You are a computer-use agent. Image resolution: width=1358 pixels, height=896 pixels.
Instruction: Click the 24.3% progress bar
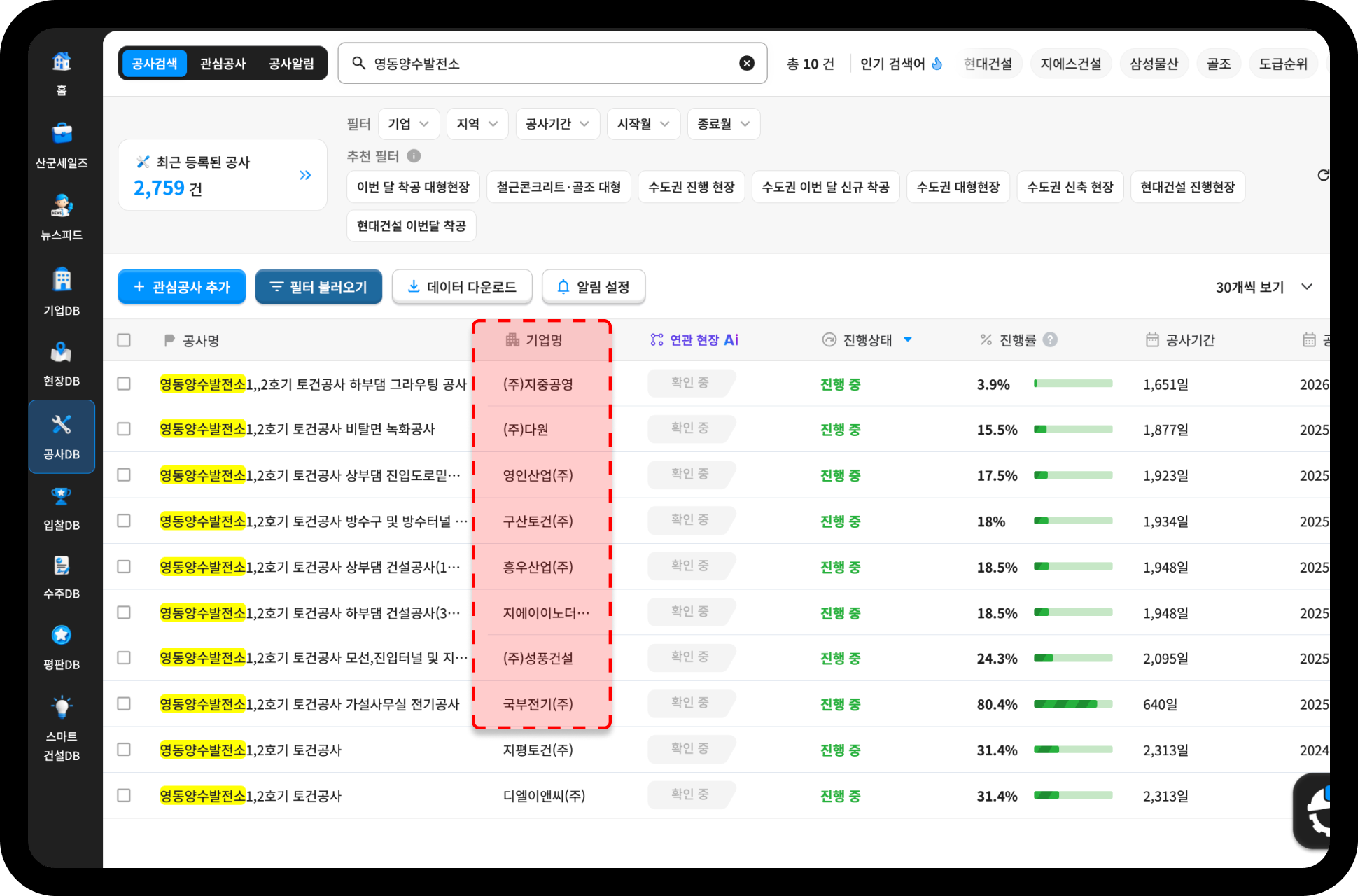(x=1073, y=658)
